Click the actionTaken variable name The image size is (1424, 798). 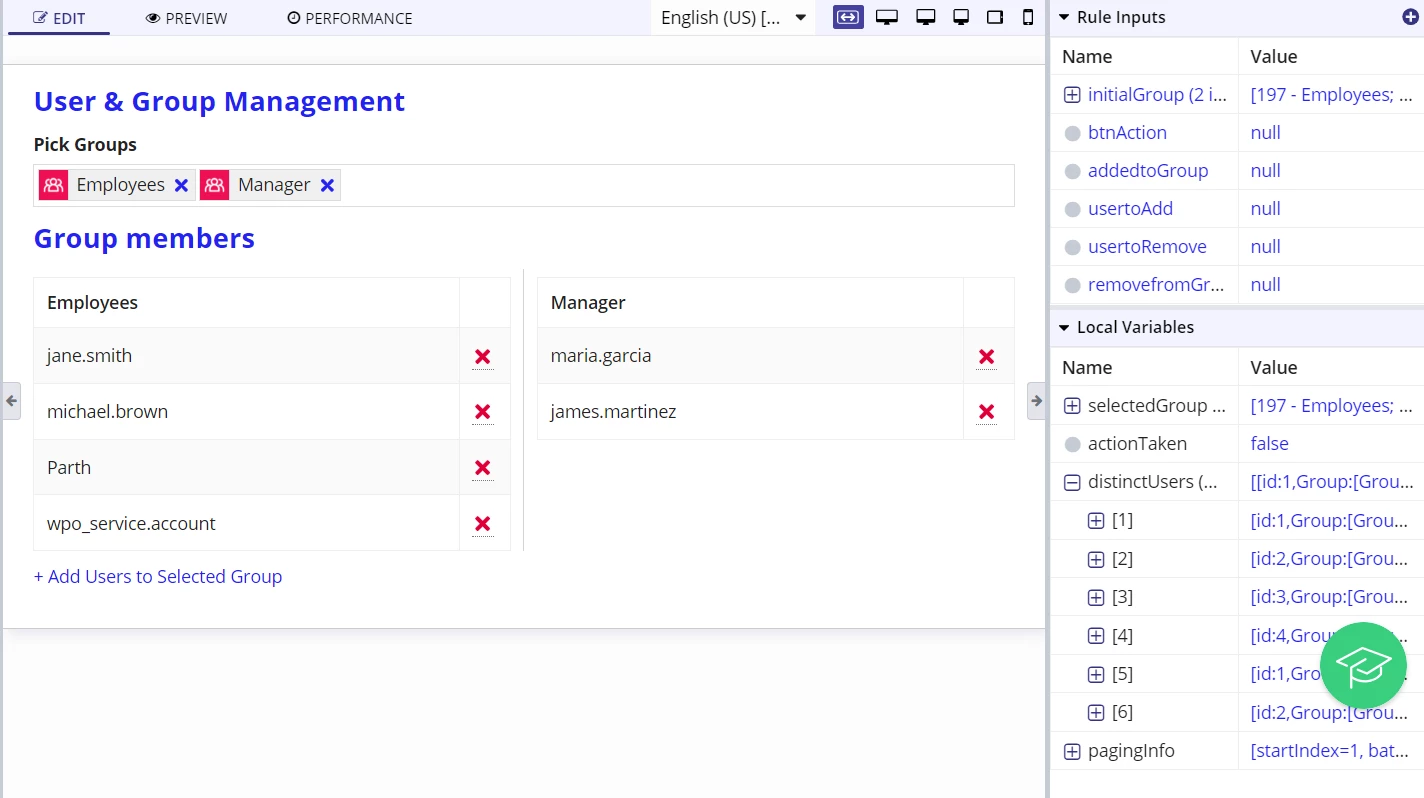click(x=1137, y=444)
